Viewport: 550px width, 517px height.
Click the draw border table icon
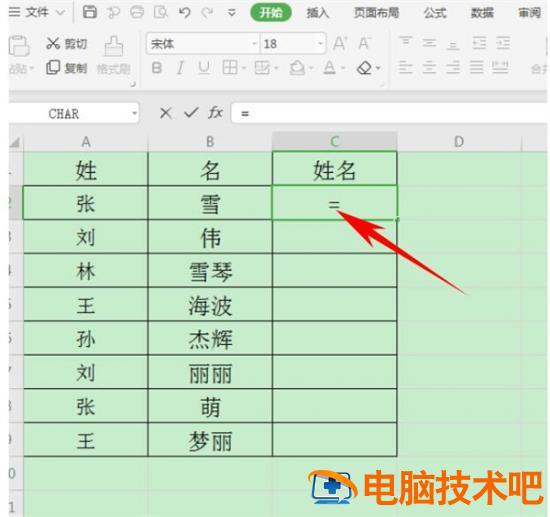tap(262, 67)
